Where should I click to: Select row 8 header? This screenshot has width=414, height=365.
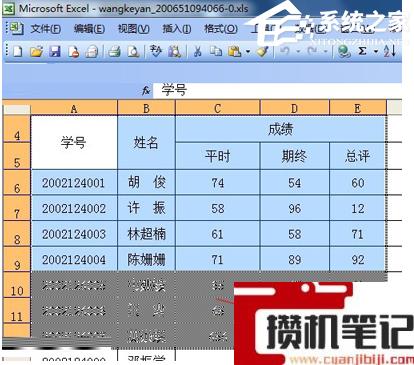17,234
